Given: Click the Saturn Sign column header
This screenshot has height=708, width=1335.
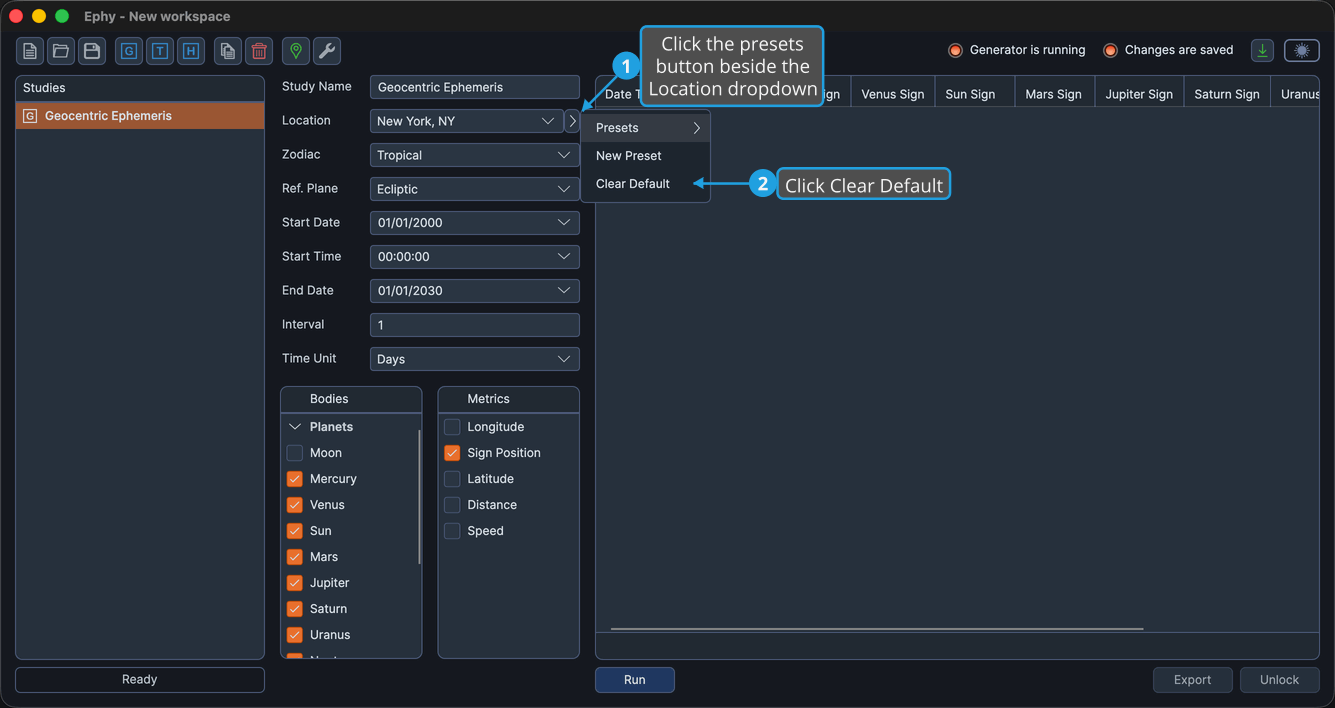Looking at the screenshot, I should [x=1227, y=94].
